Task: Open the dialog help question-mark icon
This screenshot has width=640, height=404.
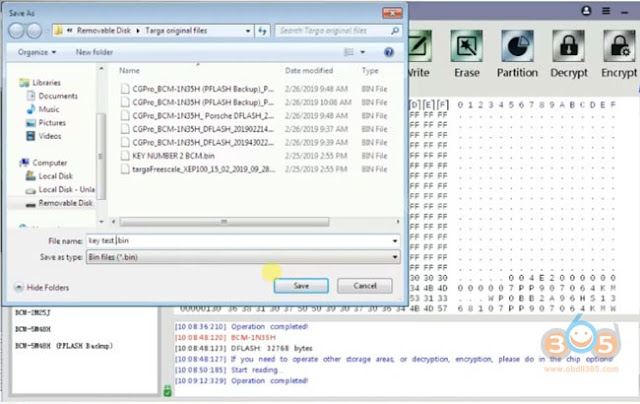Action: click(x=389, y=52)
